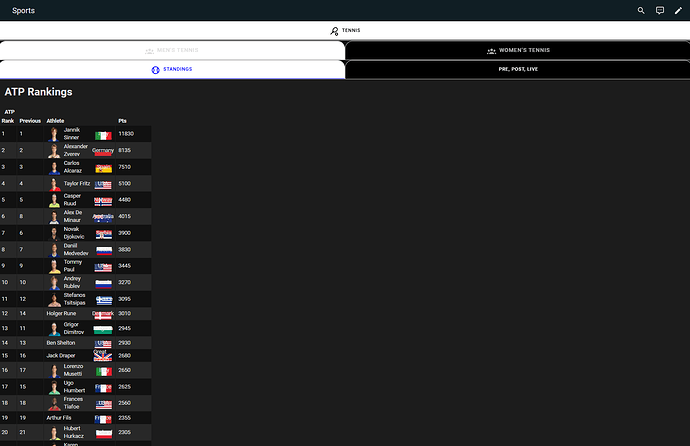
Task: Click Germany flag in Zverev row
Action: pos(103,152)
